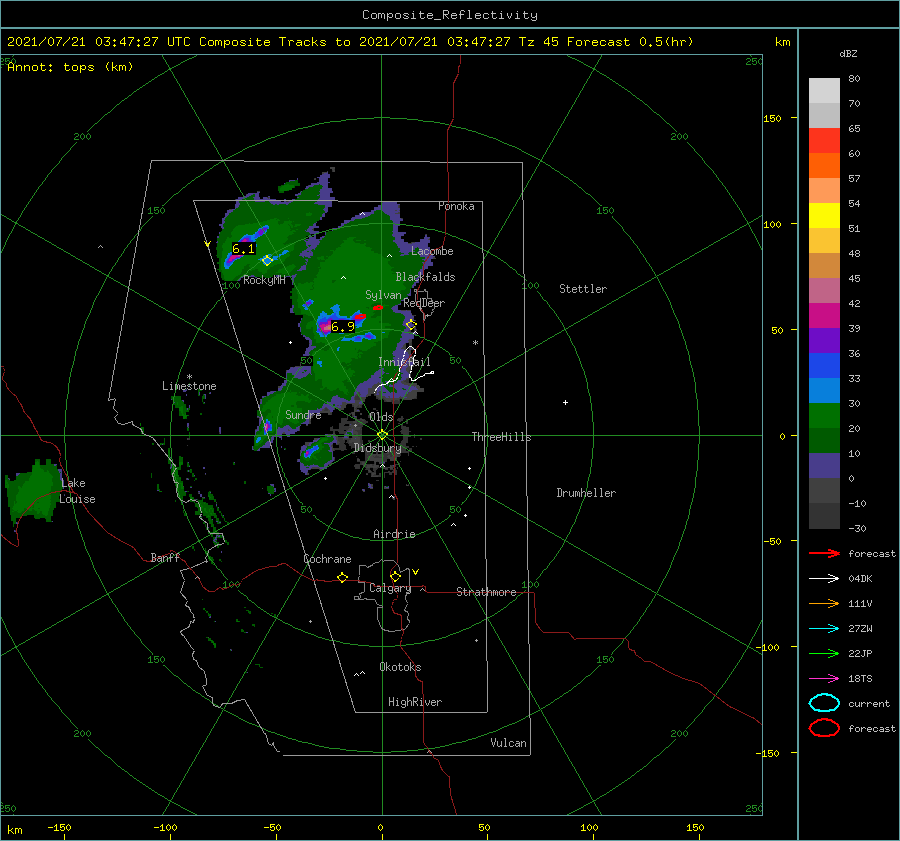
Task: Click the Composite_Reflectivity title
Action: [450, 15]
